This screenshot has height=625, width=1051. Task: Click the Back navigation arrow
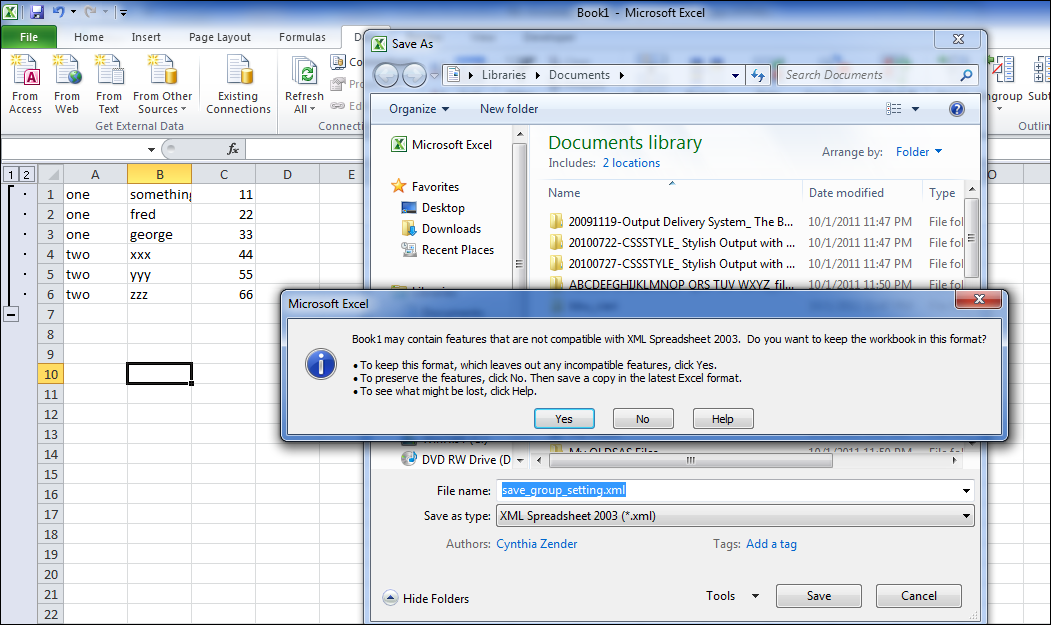[x=386, y=74]
